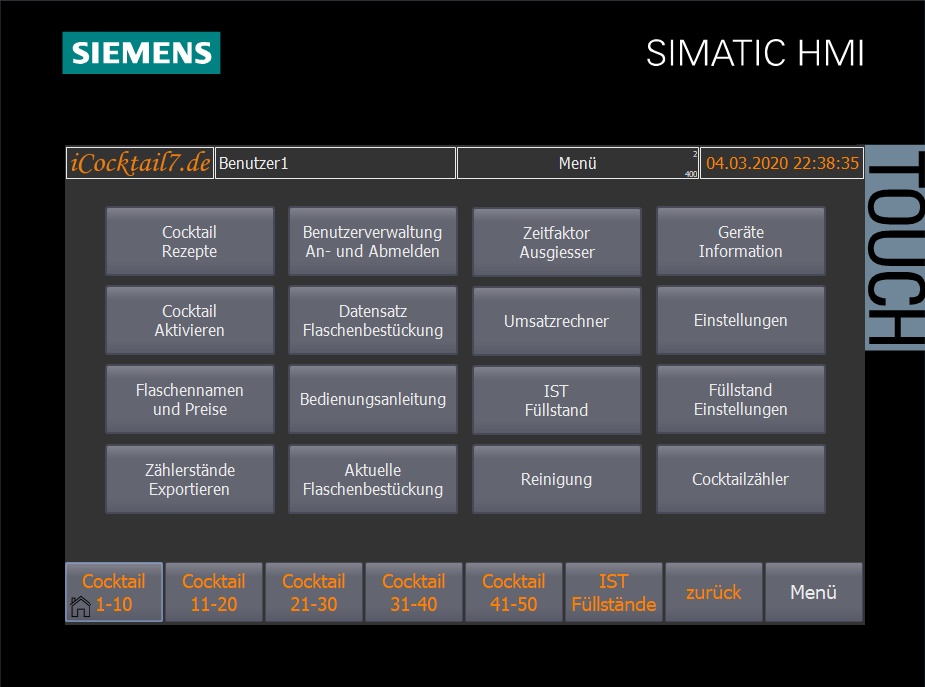This screenshot has width=925, height=687.
Task: Click the Benutzer1 user field
Action: coord(335,163)
